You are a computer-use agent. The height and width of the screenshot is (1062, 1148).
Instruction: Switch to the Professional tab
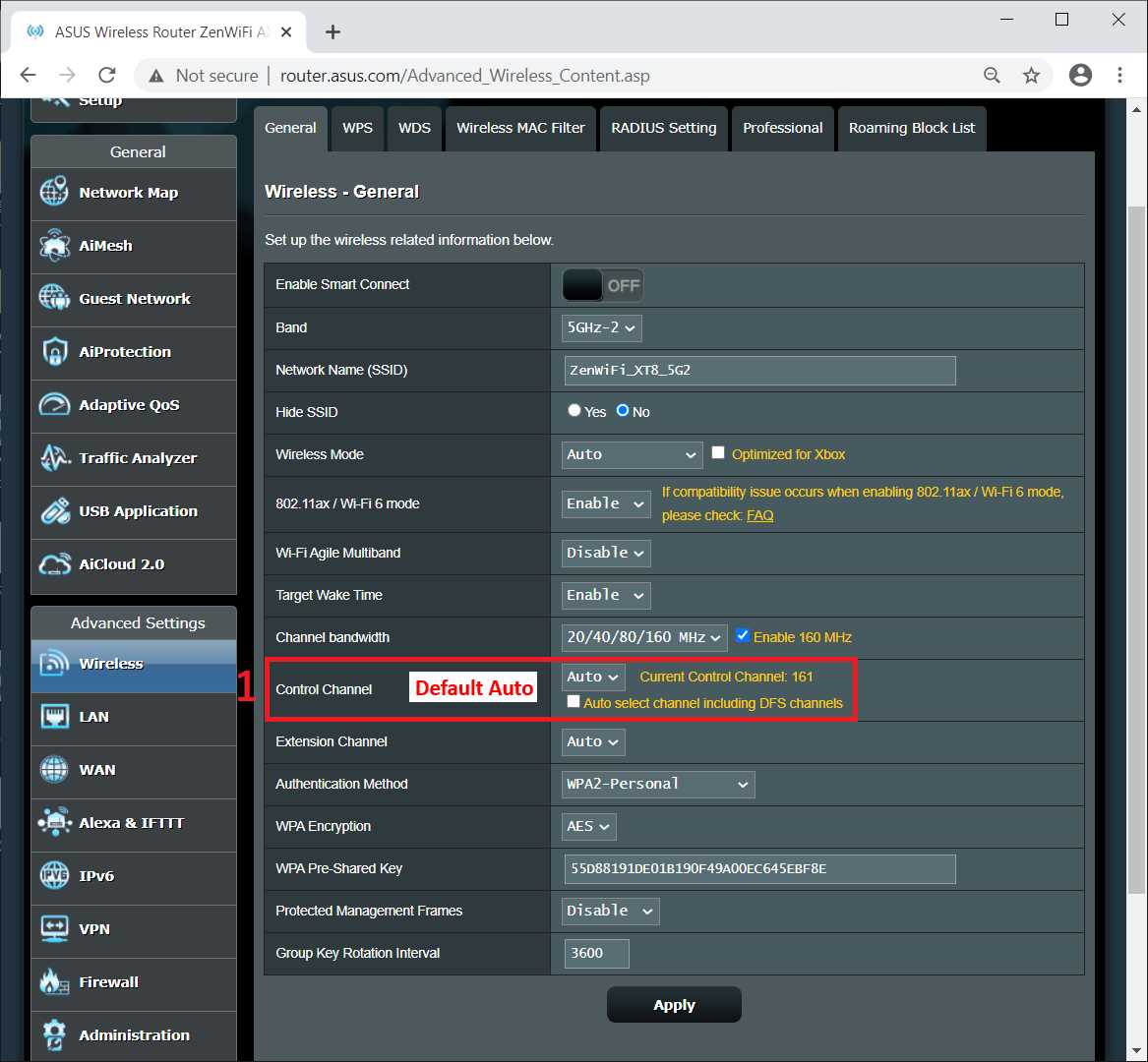783,128
